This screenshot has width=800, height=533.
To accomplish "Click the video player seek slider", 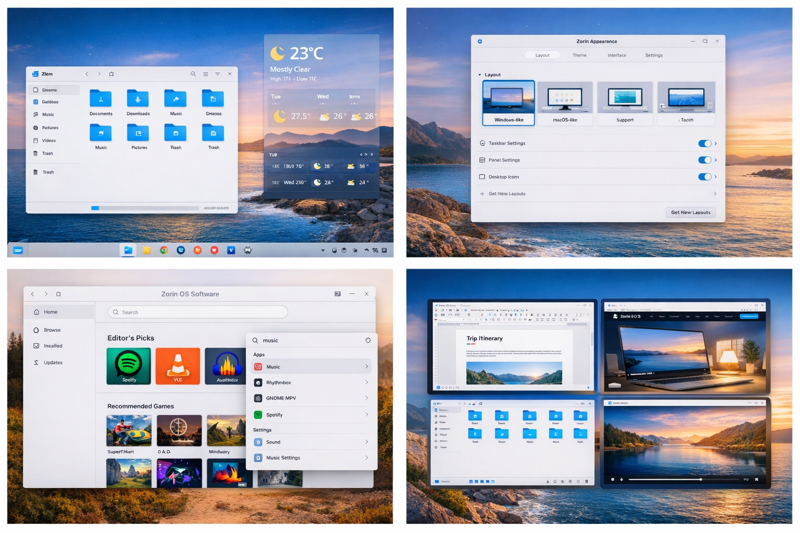I will click(x=680, y=480).
